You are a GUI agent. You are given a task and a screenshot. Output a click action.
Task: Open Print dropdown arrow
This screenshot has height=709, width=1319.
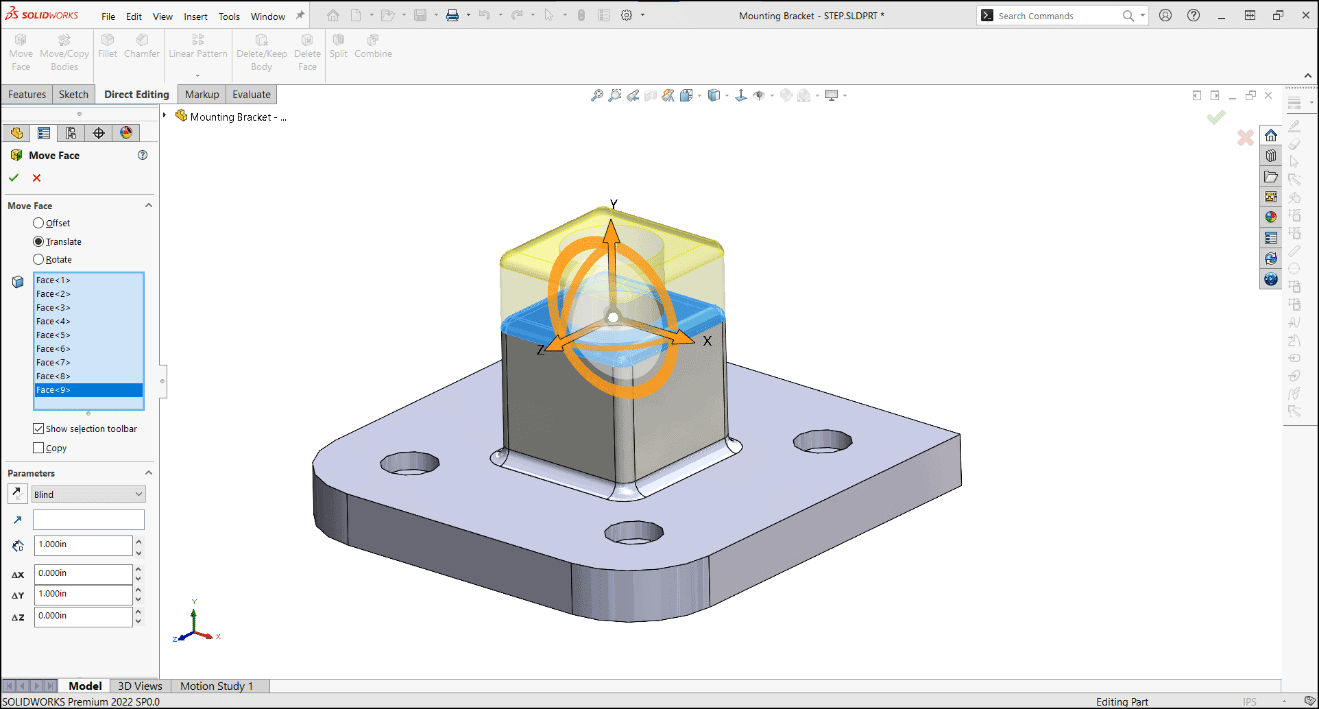tap(467, 15)
